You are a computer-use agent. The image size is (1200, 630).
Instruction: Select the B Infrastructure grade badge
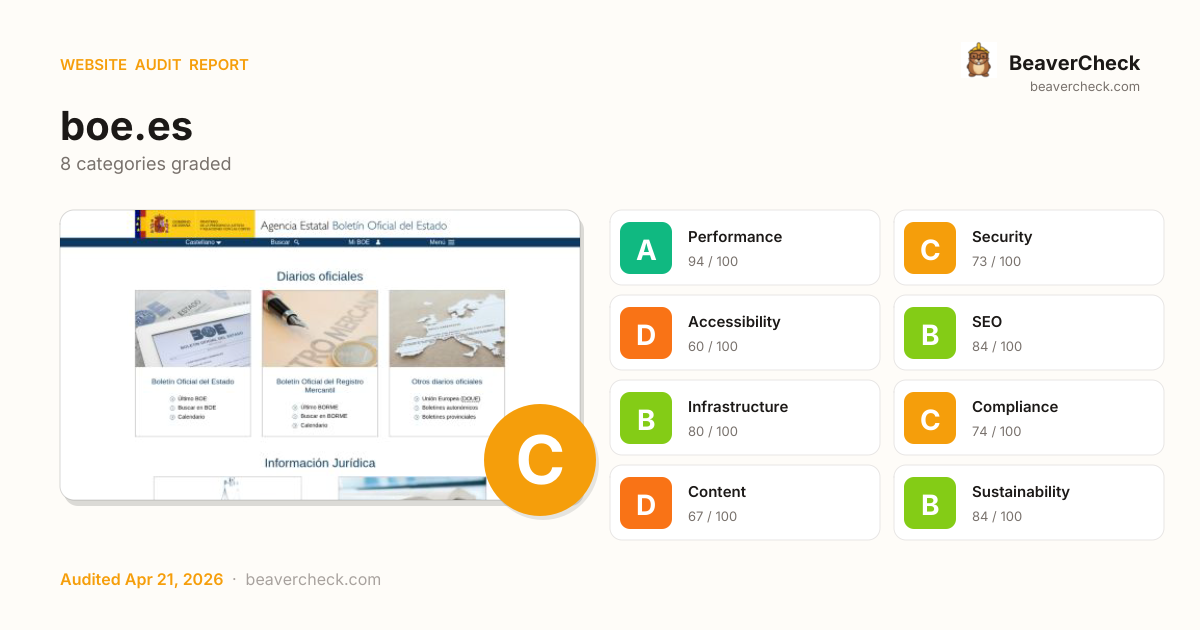click(646, 418)
